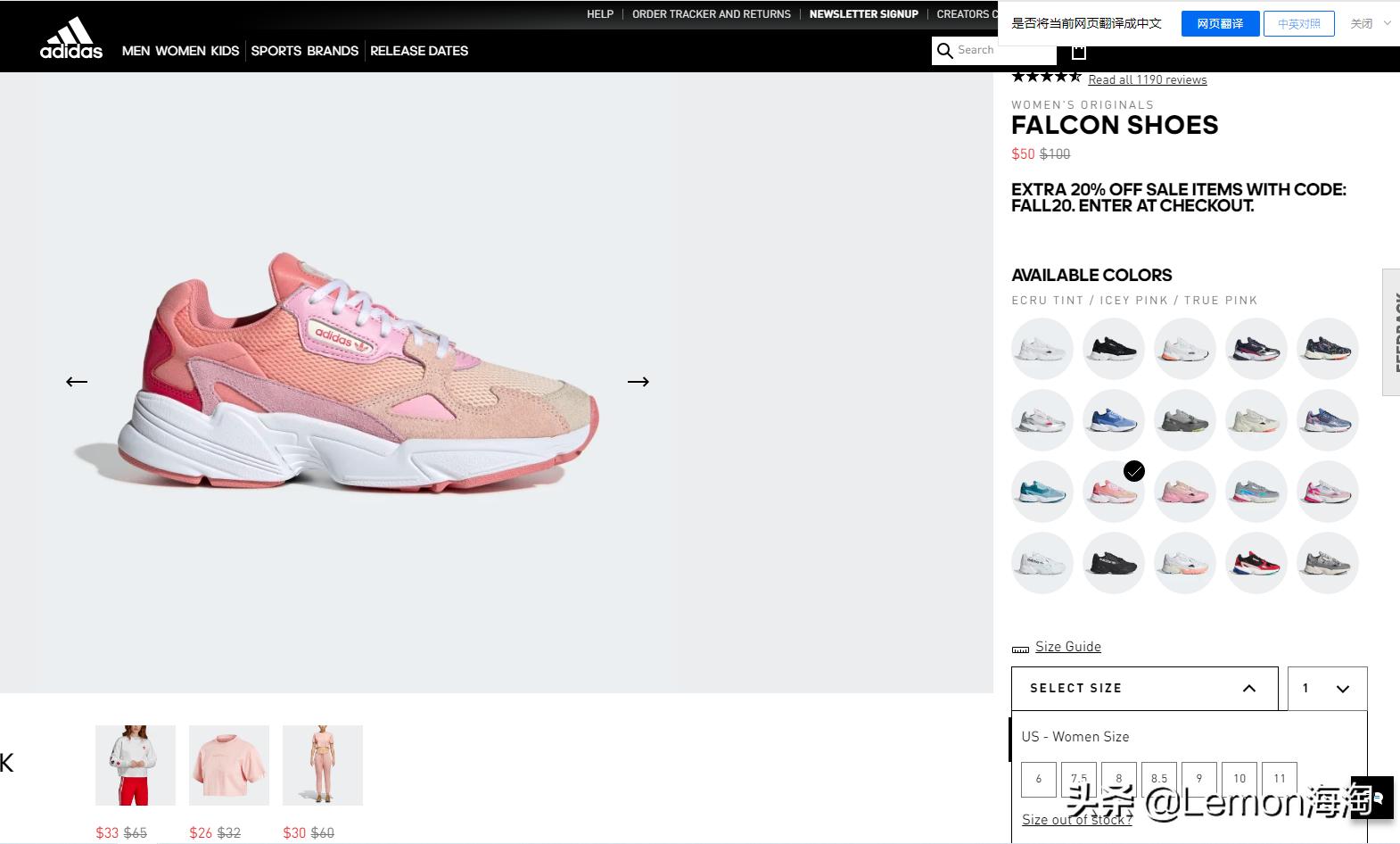Pick the navy and silver metallic colorway
Image resolution: width=1400 pixels, height=844 pixels.
coord(1256,349)
